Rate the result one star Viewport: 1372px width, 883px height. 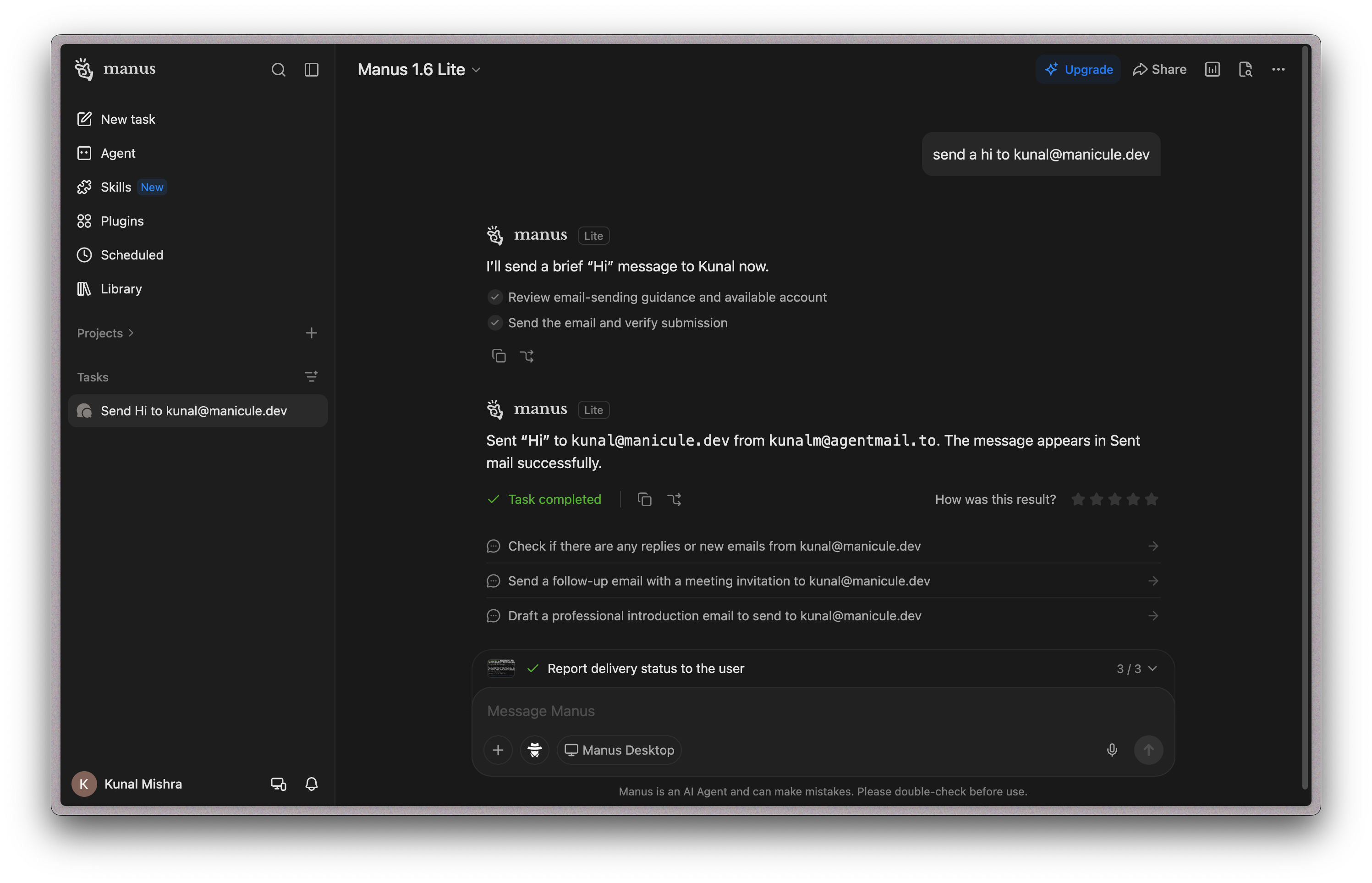[x=1078, y=499]
